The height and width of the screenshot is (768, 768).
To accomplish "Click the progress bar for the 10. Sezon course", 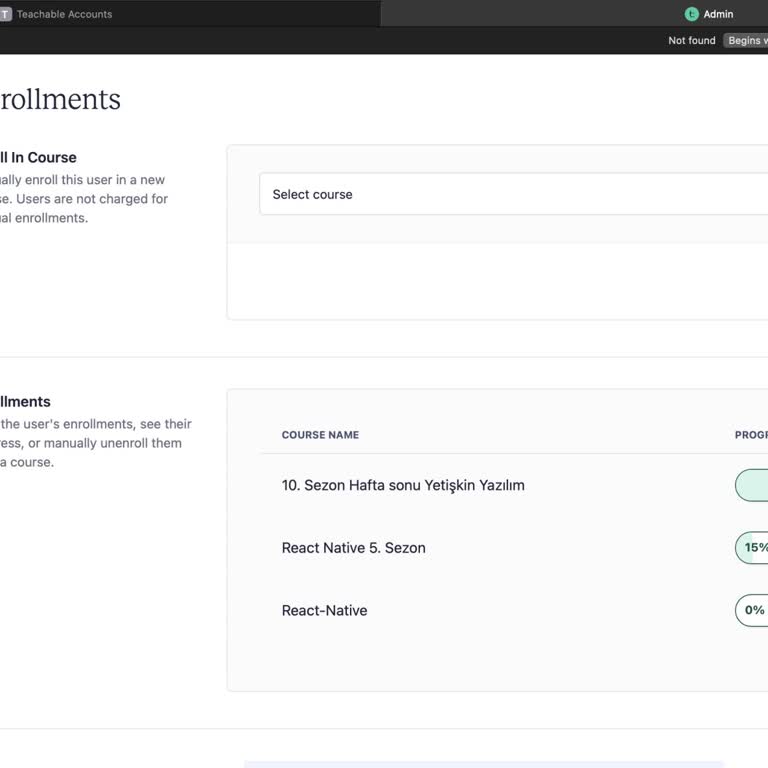I will (x=752, y=485).
